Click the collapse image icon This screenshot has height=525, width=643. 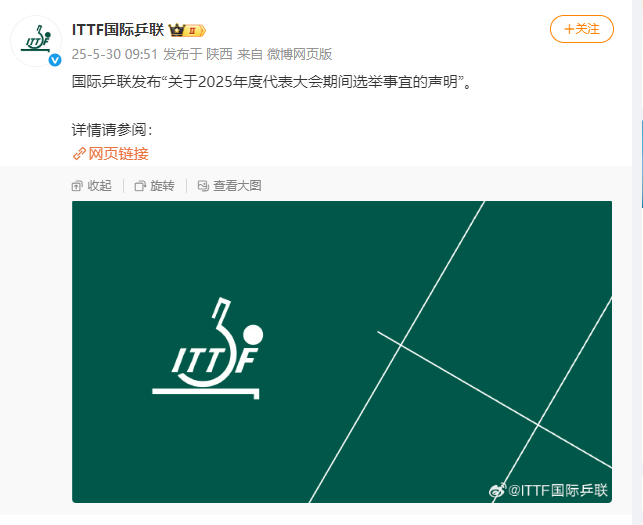pyautogui.click(x=77, y=186)
